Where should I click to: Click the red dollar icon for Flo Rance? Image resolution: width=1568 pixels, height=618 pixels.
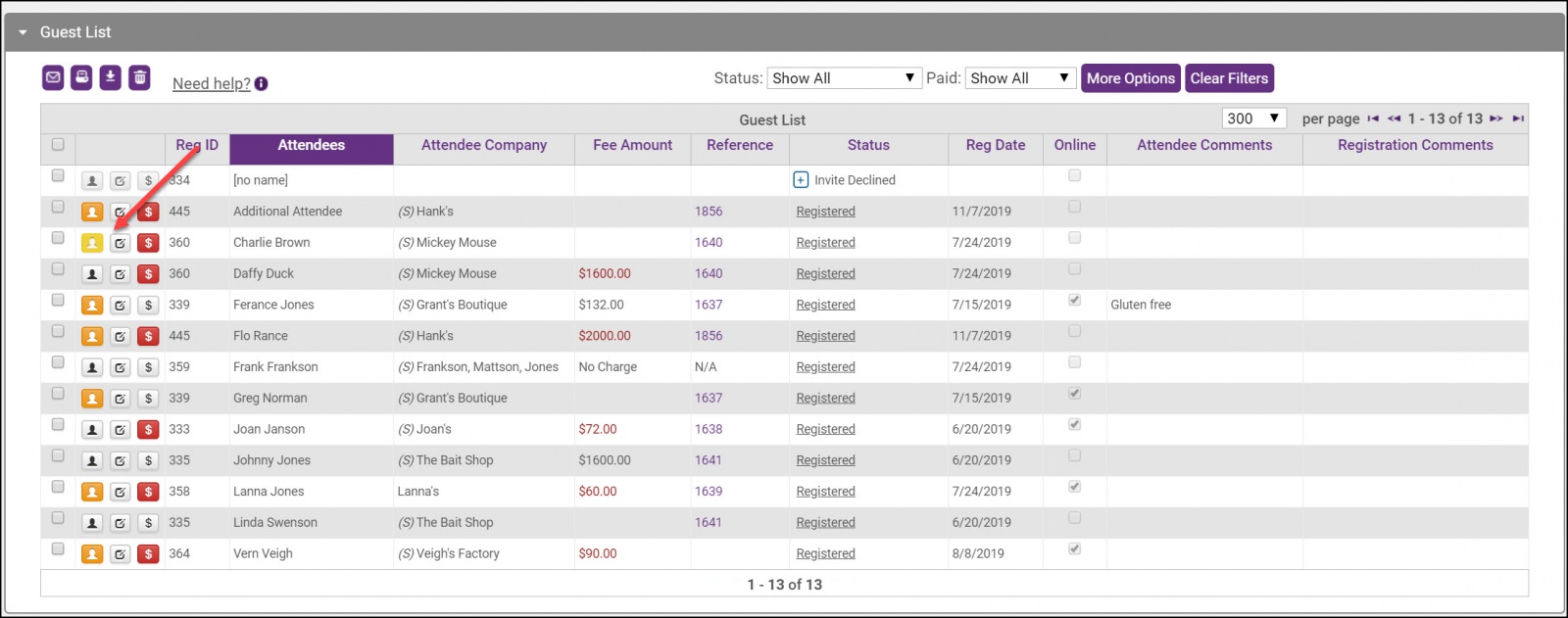tap(148, 336)
